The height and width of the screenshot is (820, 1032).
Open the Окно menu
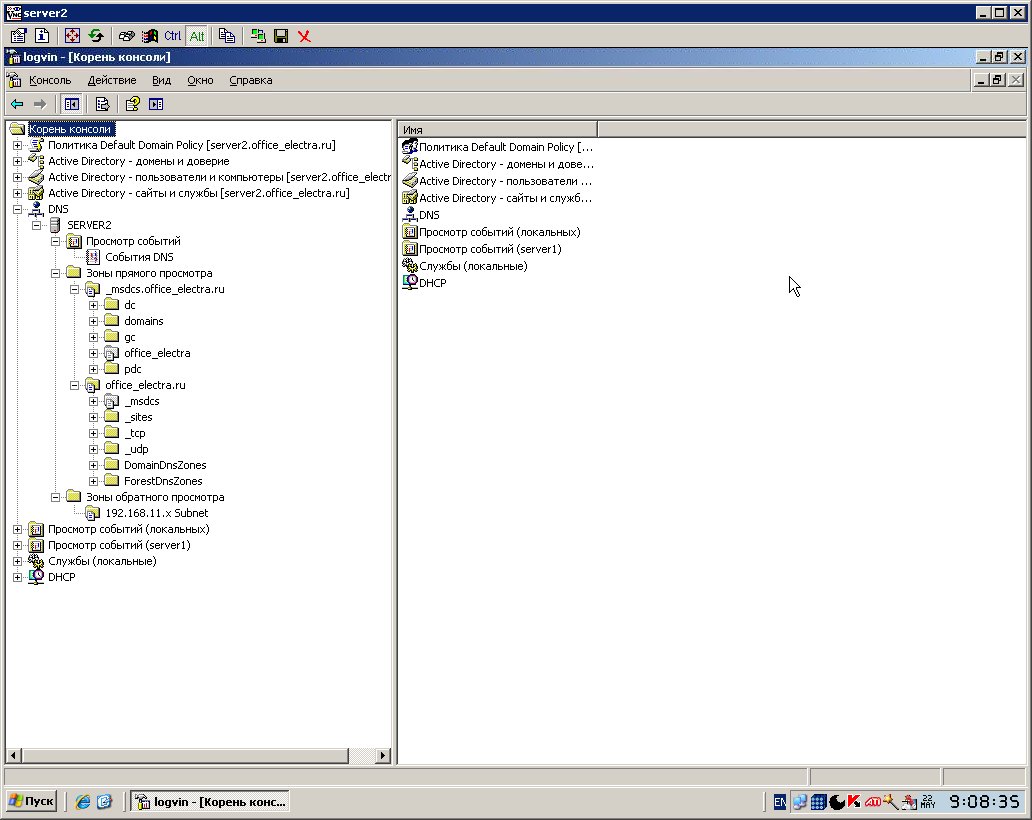[x=200, y=80]
